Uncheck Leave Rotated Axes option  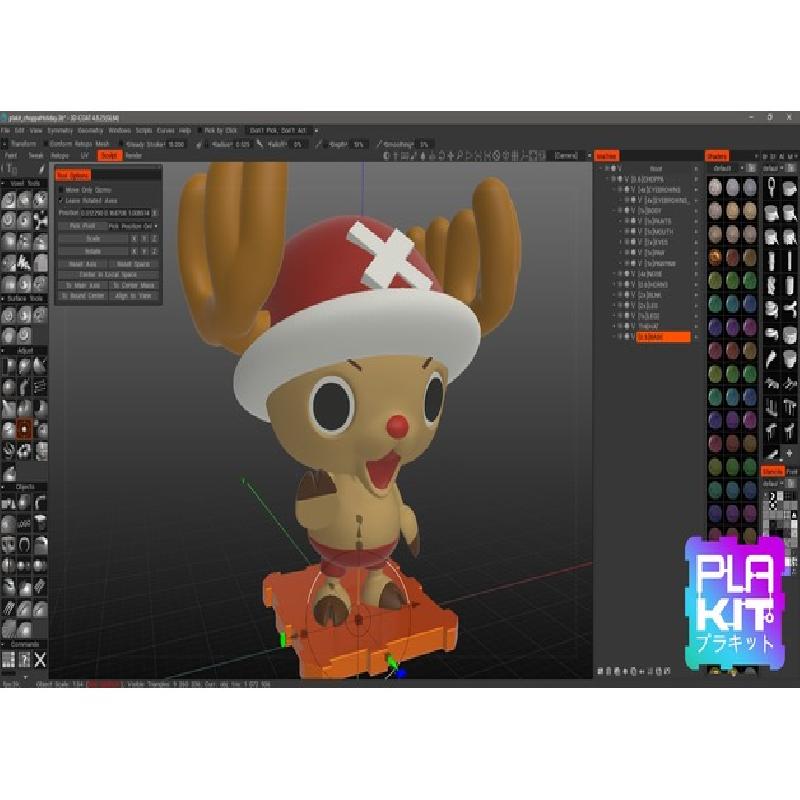[x=61, y=201]
